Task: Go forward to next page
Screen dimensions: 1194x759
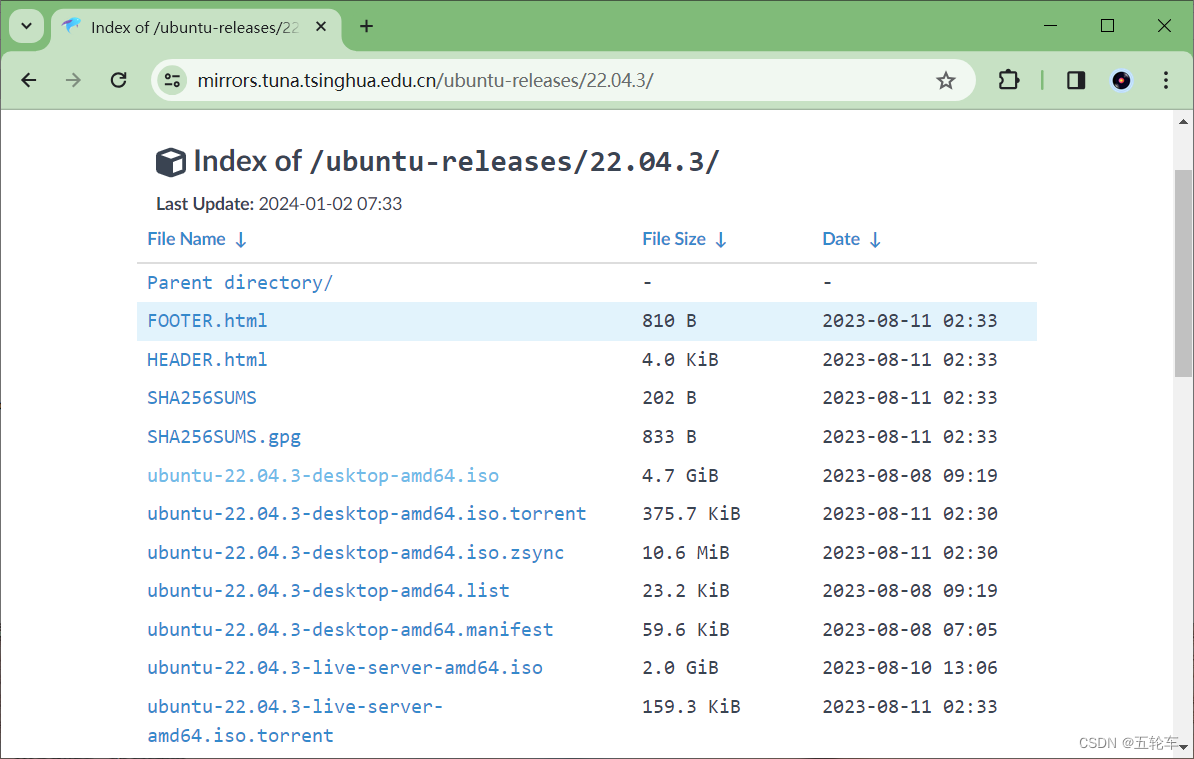Action: tap(73, 80)
